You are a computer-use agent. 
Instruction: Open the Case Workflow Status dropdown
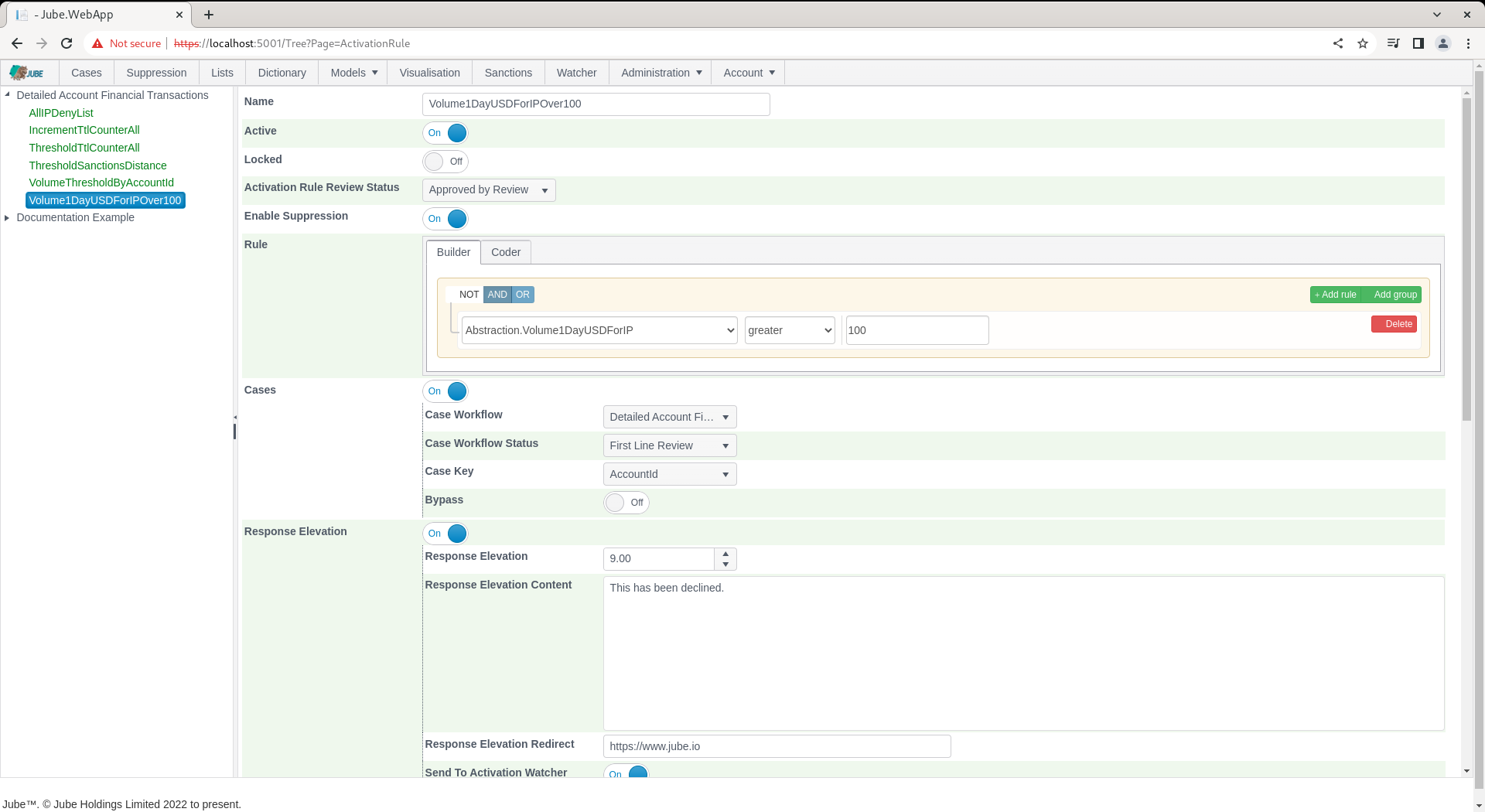click(x=670, y=445)
